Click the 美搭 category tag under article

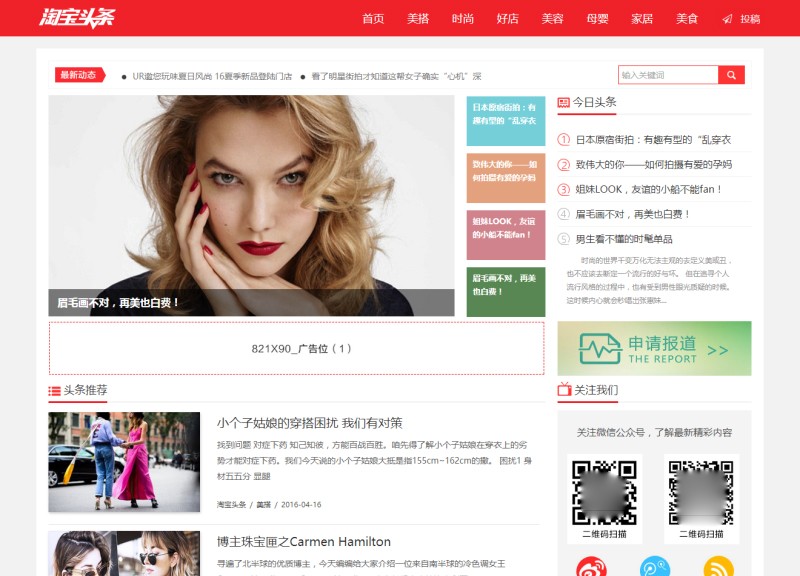(x=263, y=505)
